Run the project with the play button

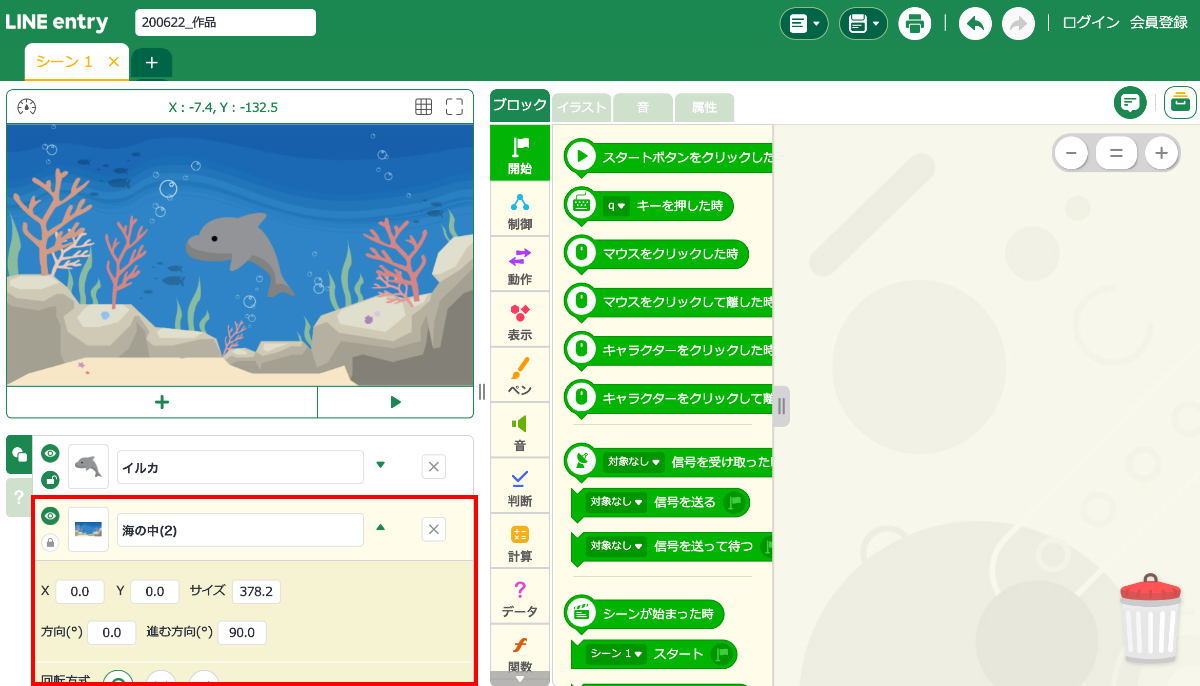point(395,402)
